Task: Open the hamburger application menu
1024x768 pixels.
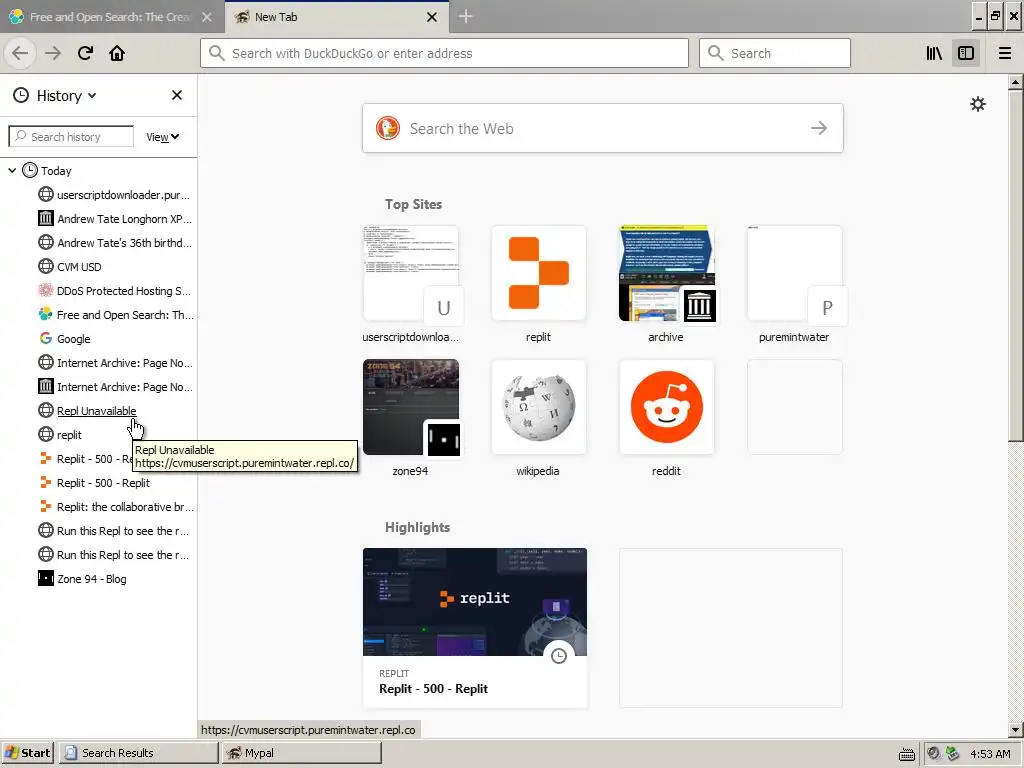Action: click(x=1004, y=53)
